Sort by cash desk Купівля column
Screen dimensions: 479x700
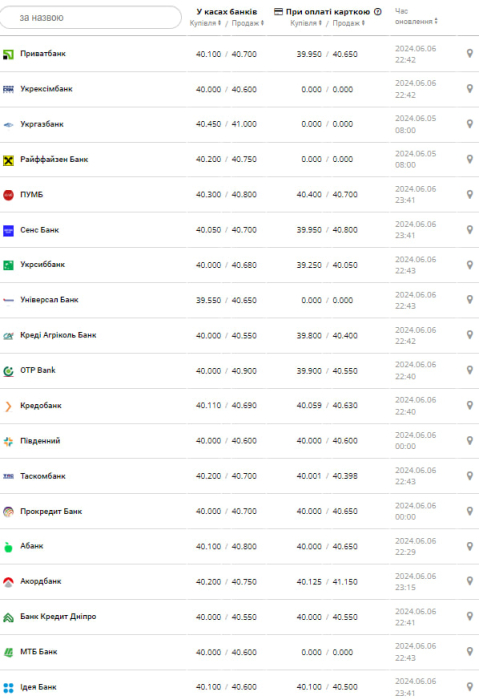(x=205, y=23)
